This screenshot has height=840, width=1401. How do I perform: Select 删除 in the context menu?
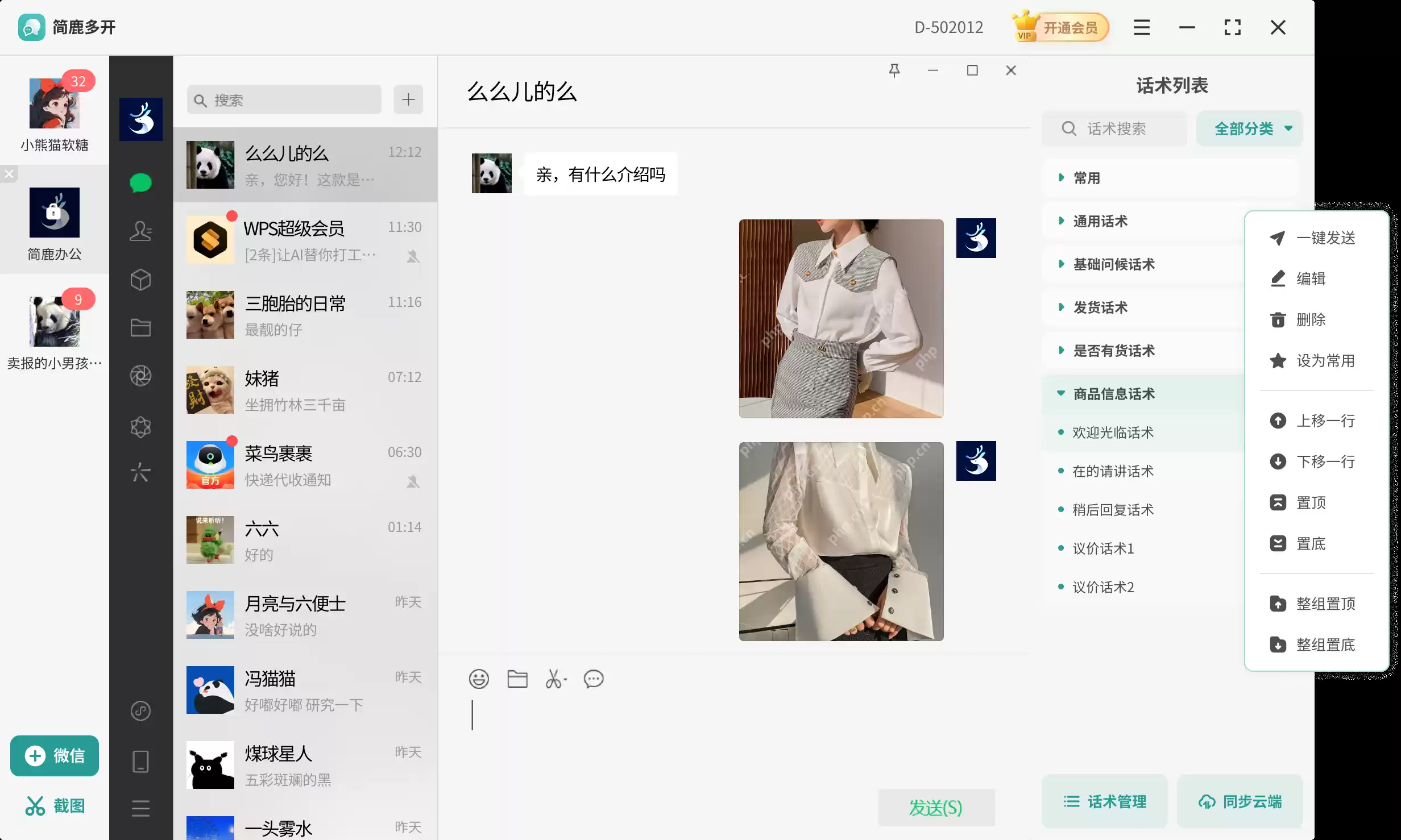click(1312, 320)
